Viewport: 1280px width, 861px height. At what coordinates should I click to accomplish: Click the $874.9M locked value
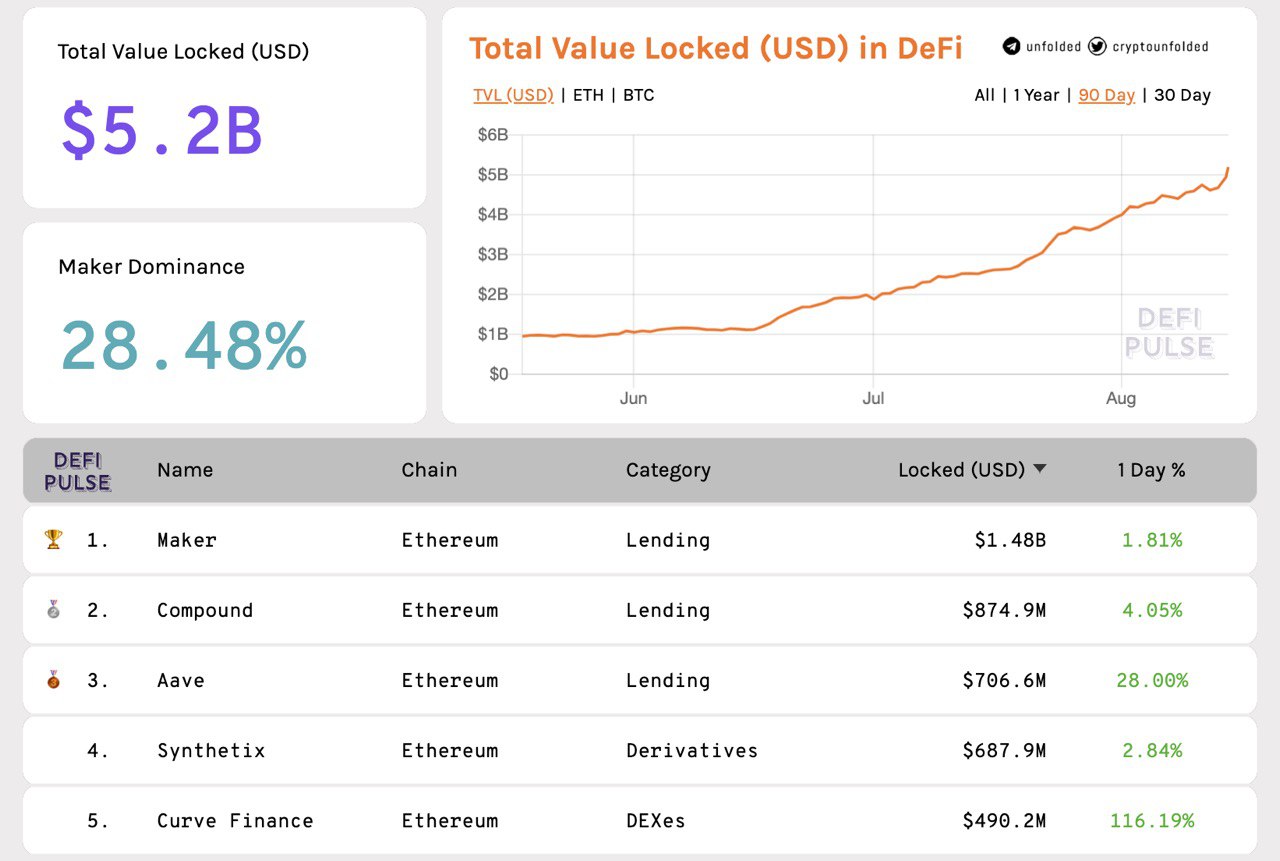click(x=1004, y=610)
